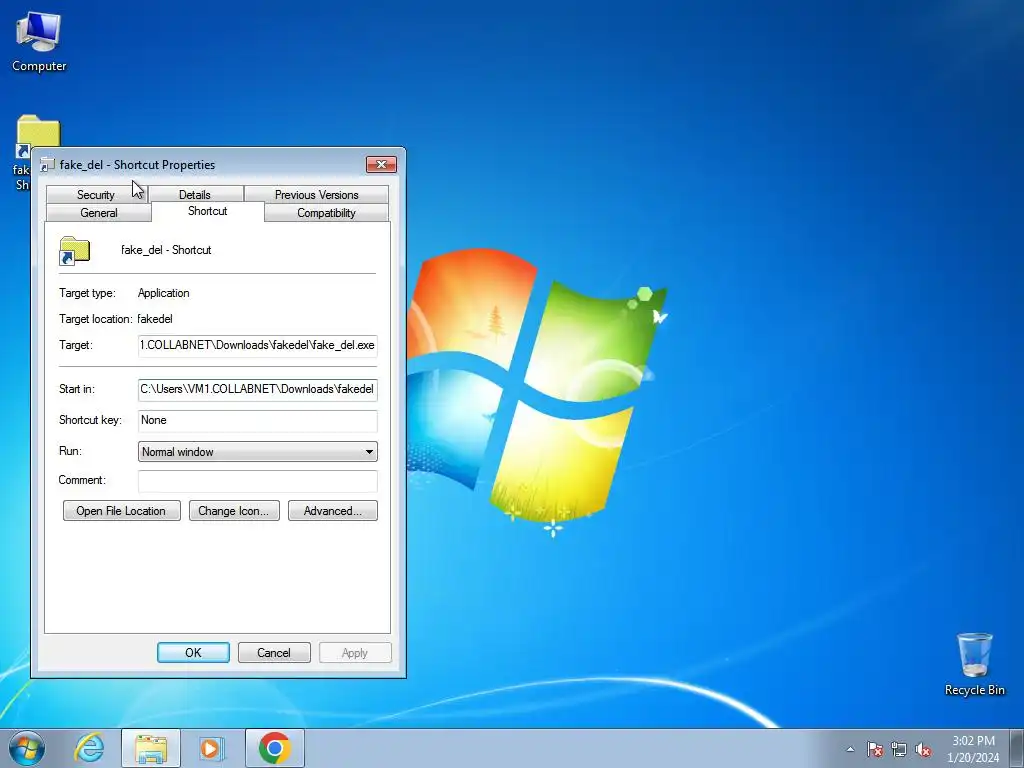The image size is (1024, 768).
Task: Focus the Shortcut key field
Action: tap(257, 421)
